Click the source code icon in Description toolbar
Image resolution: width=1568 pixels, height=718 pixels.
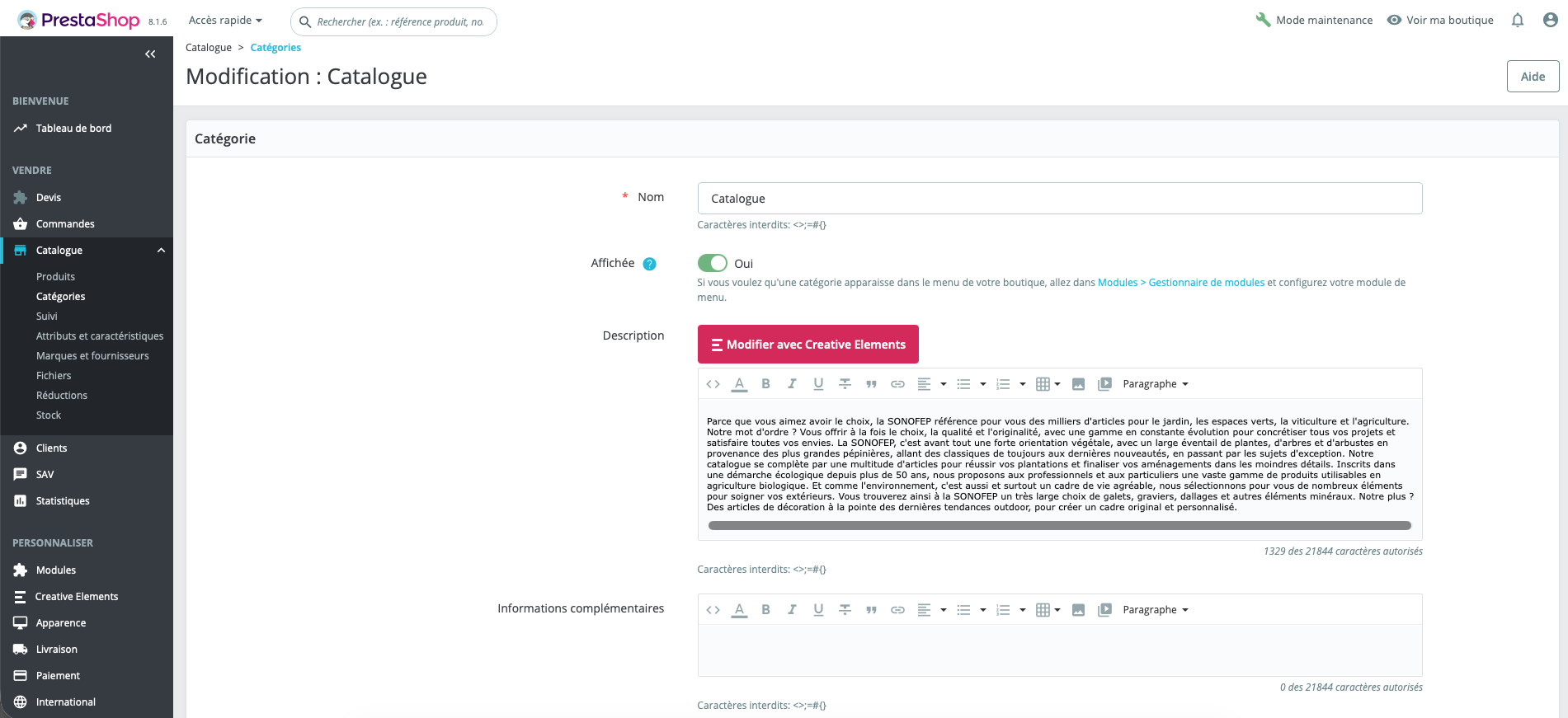[x=713, y=384]
